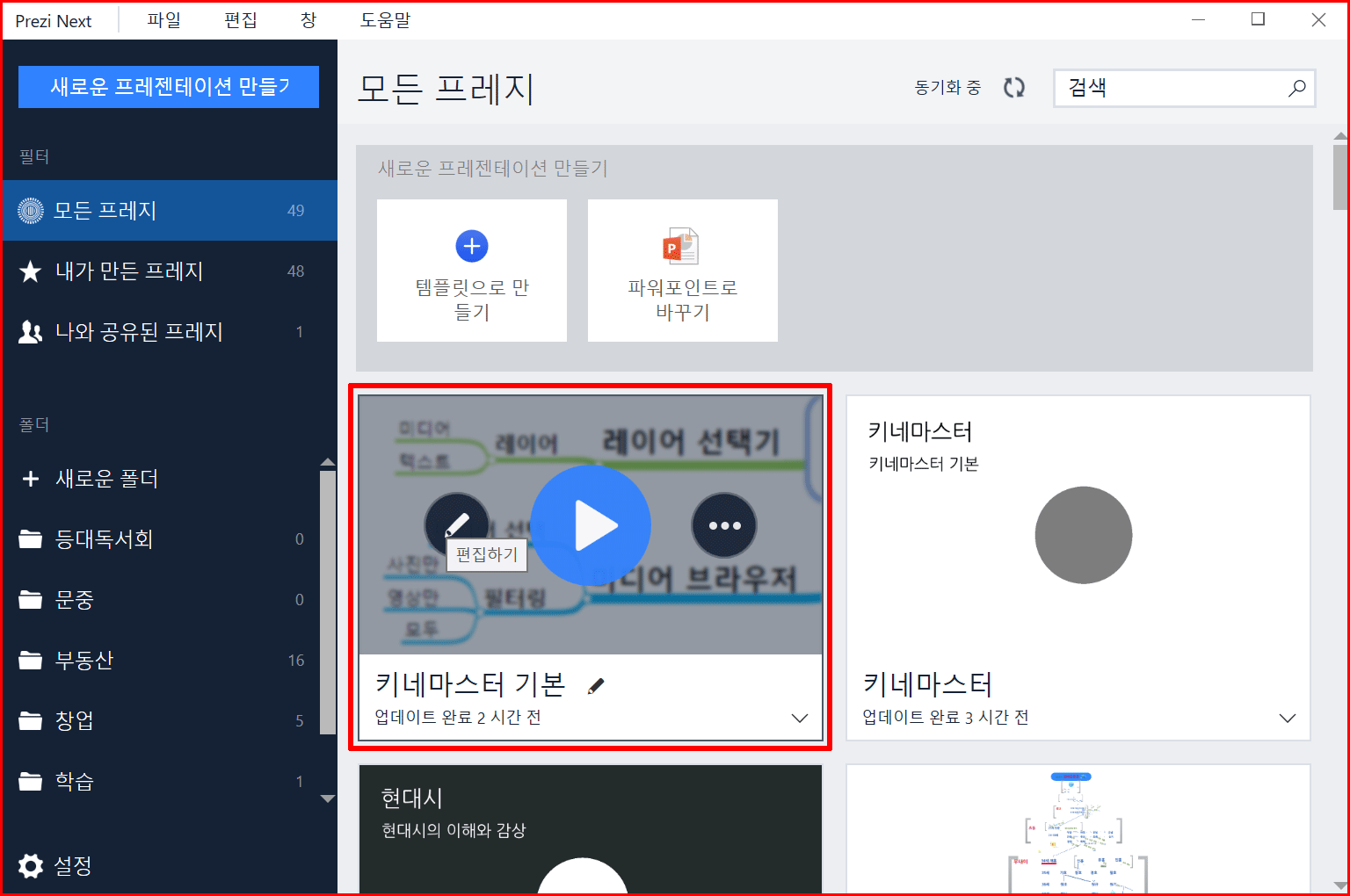Click the blue plus template icon

tap(472, 246)
